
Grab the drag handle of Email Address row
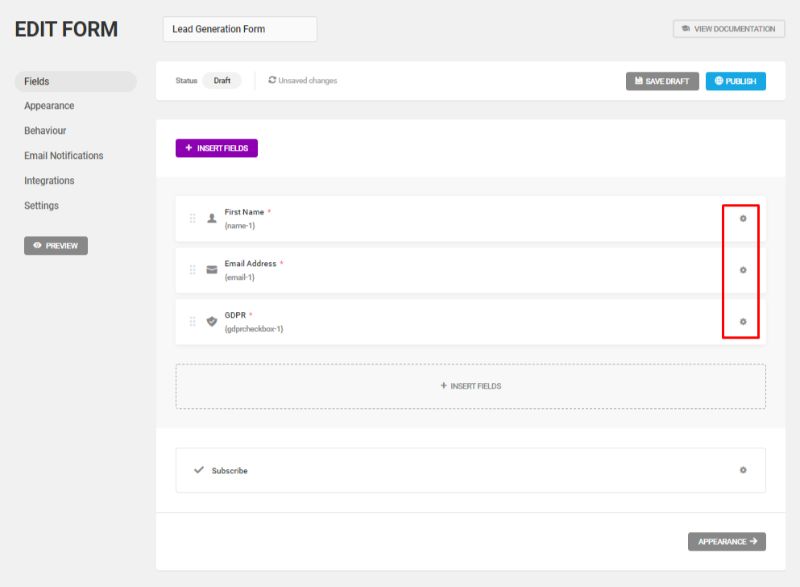(192, 270)
